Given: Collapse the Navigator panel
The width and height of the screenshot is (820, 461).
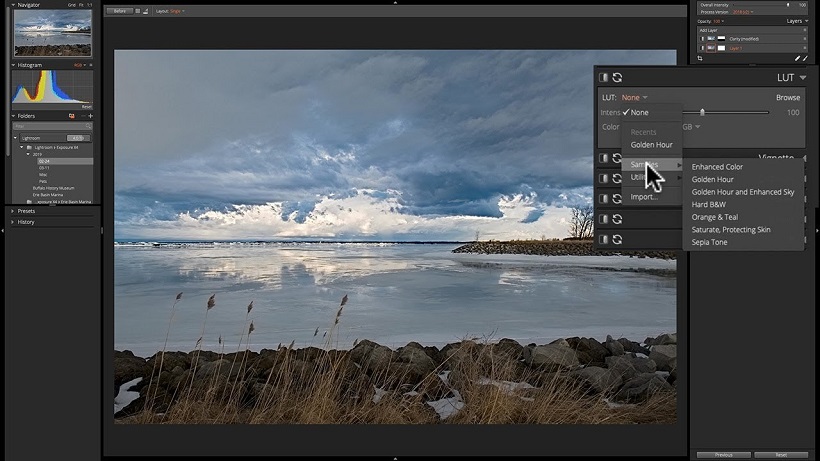Looking at the screenshot, I should click(x=13, y=5).
